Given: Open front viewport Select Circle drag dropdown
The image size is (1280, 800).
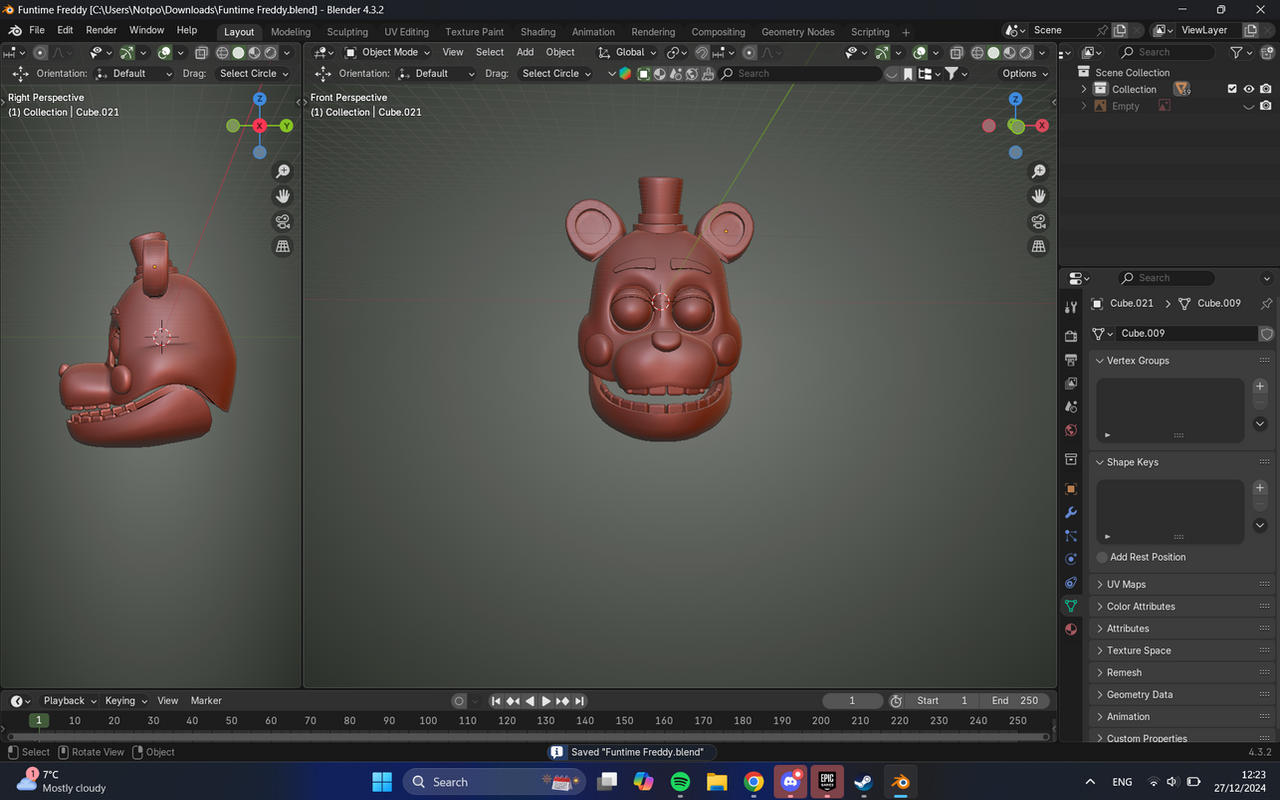Looking at the screenshot, I should point(557,73).
